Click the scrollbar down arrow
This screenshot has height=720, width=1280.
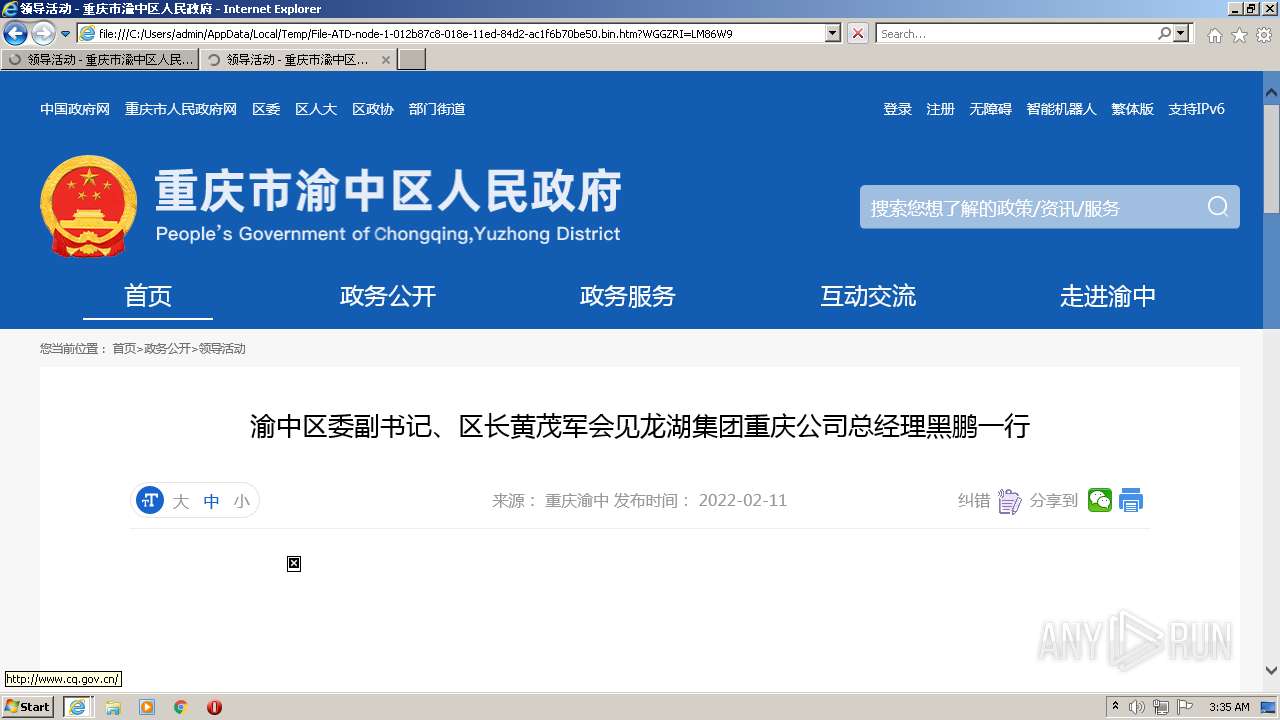[1271, 671]
